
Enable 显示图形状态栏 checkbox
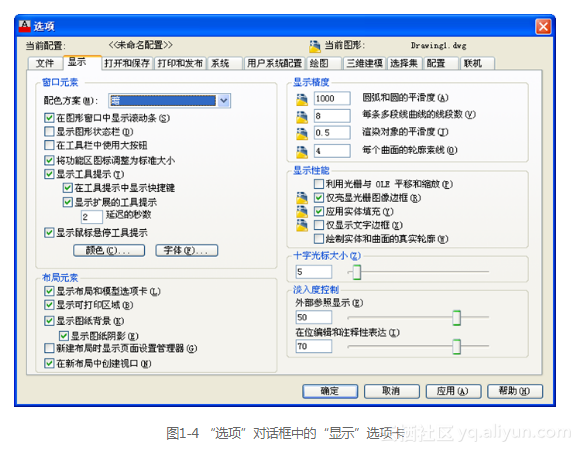[49, 131]
